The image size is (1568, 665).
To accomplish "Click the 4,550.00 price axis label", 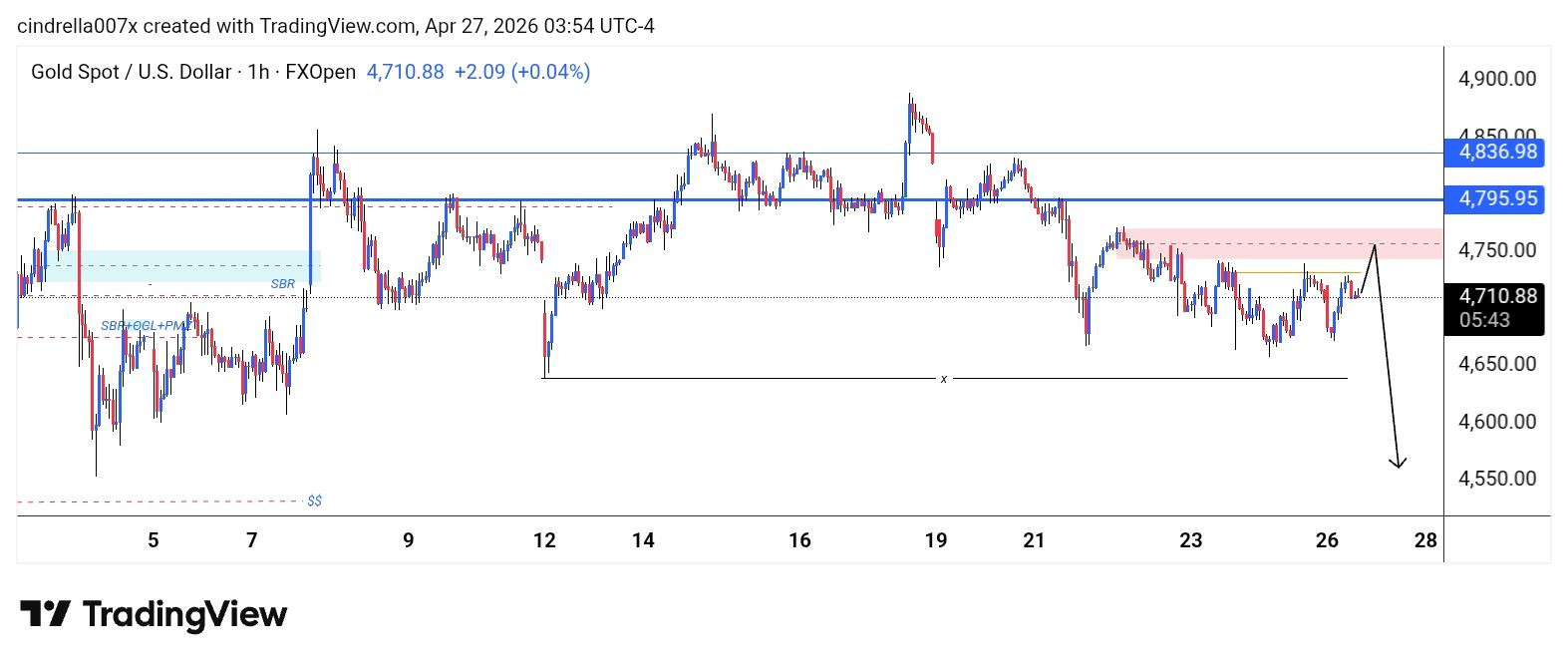I will (1497, 479).
